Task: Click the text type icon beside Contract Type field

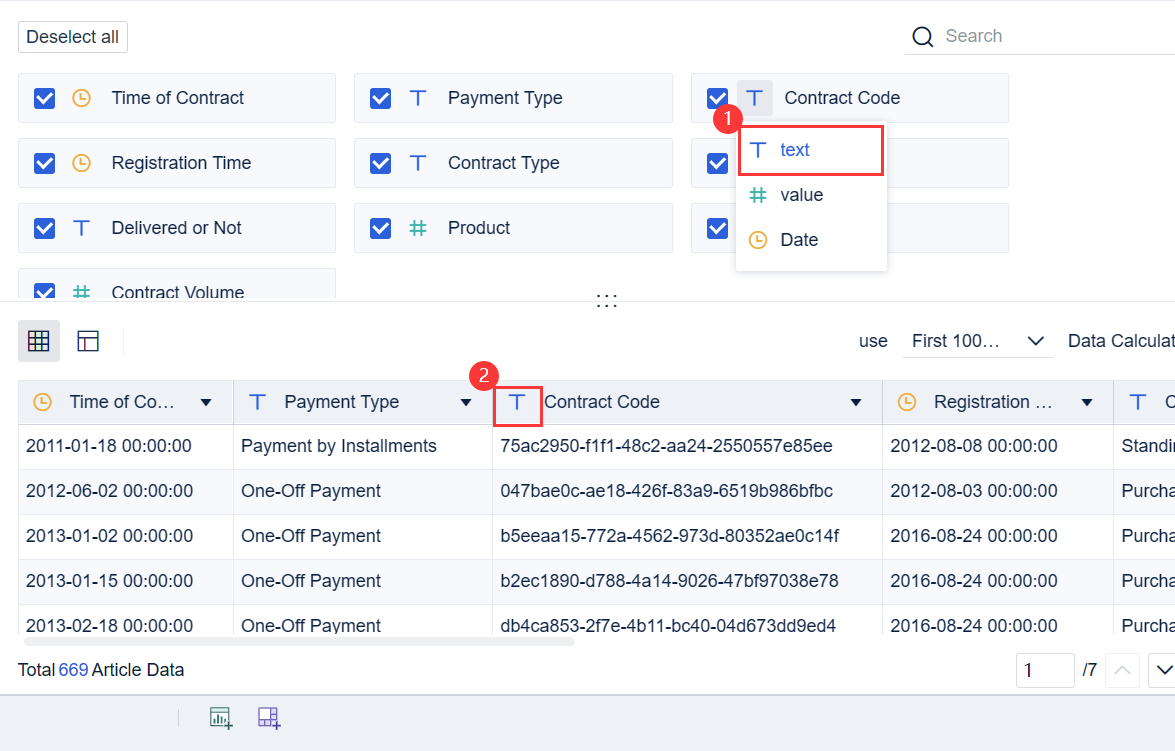Action: click(x=418, y=163)
